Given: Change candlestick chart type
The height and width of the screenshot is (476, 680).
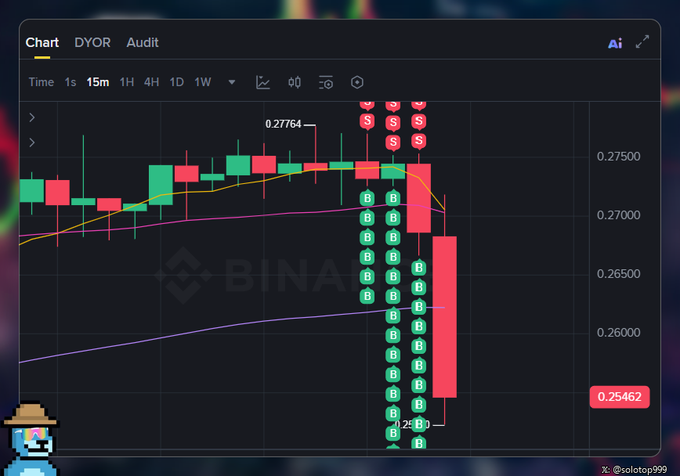Looking at the screenshot, I should 294,82.
